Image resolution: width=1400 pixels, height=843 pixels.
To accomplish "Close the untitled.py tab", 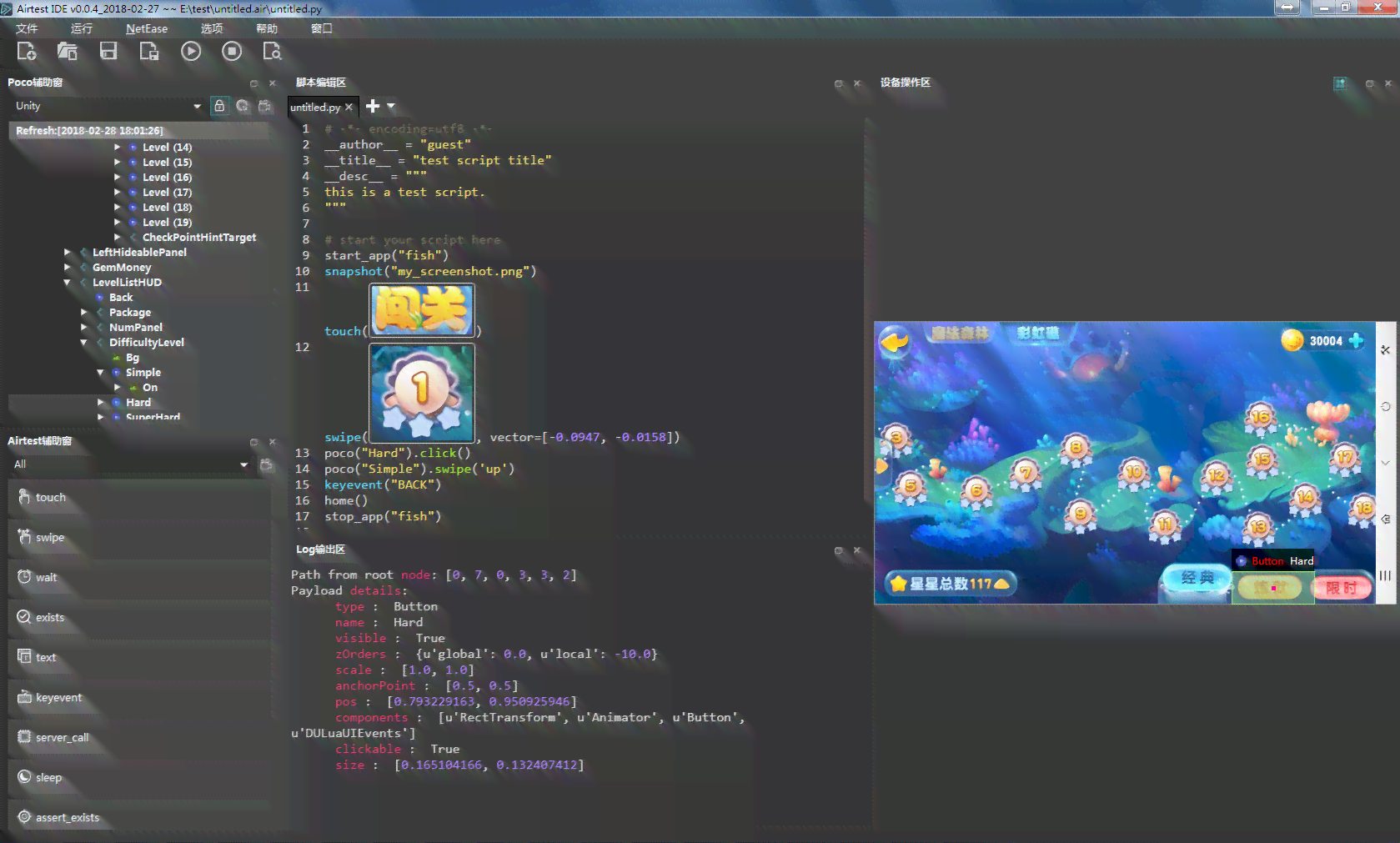I will [349, 108].
